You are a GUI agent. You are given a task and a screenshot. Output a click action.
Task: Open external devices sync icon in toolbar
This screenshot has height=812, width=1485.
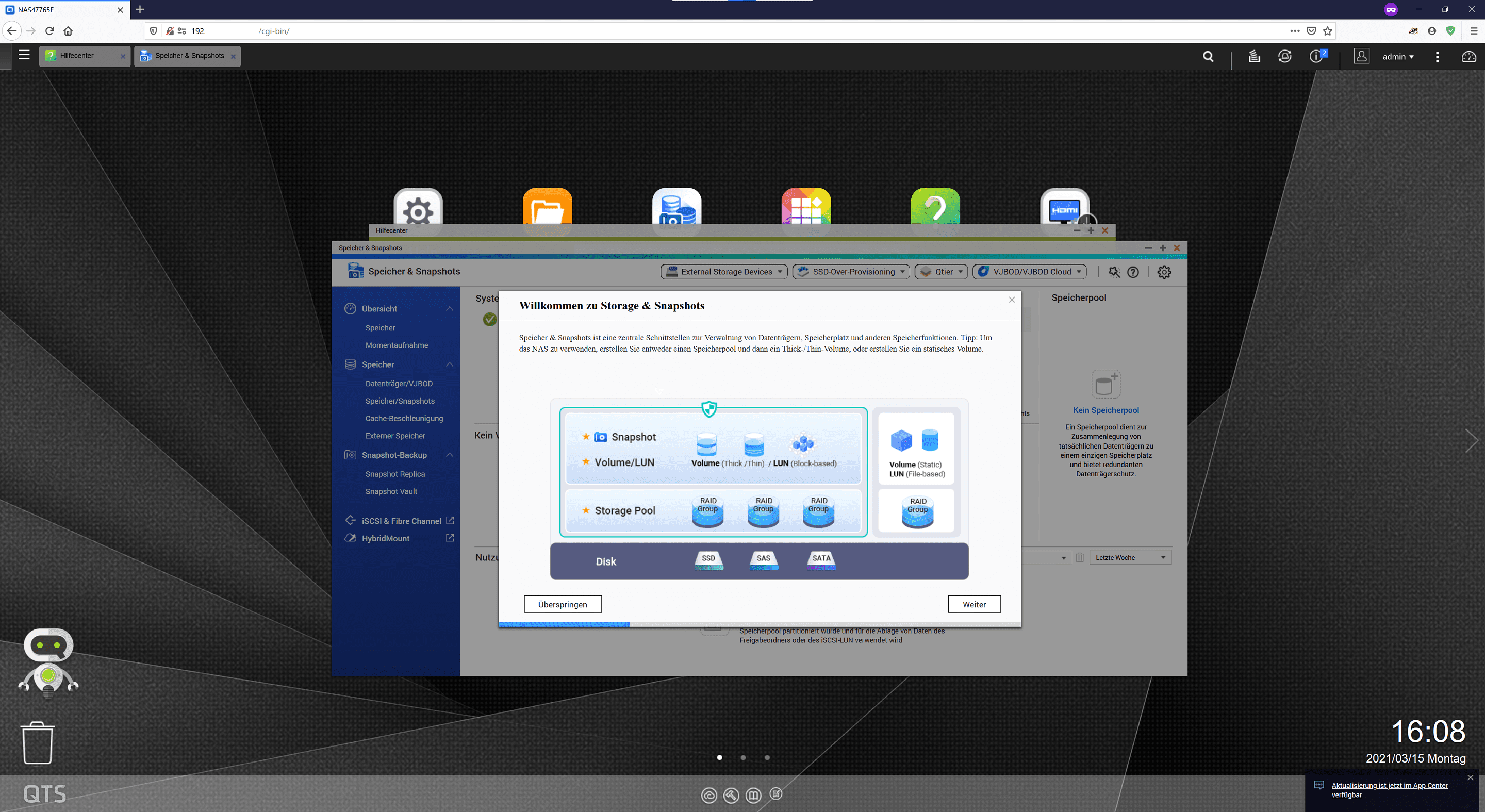1284,57
